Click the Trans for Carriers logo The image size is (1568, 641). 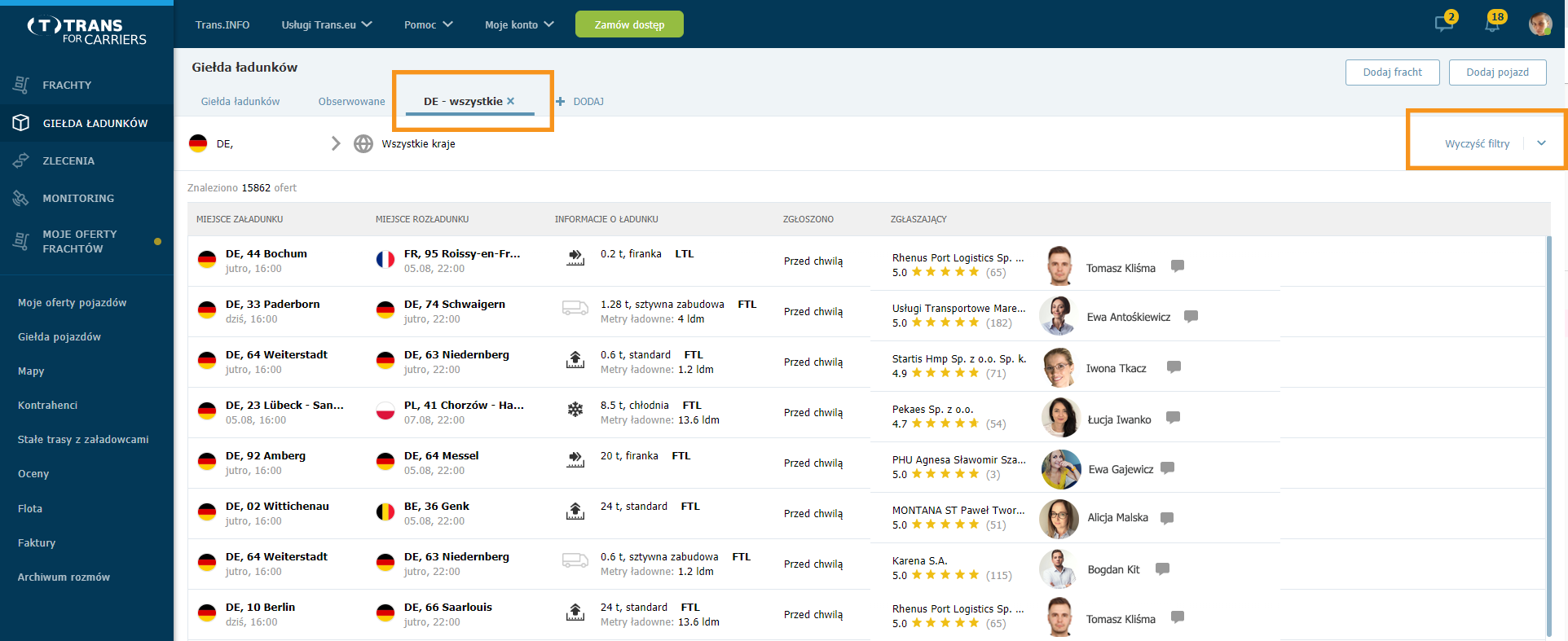pos(86,31)
